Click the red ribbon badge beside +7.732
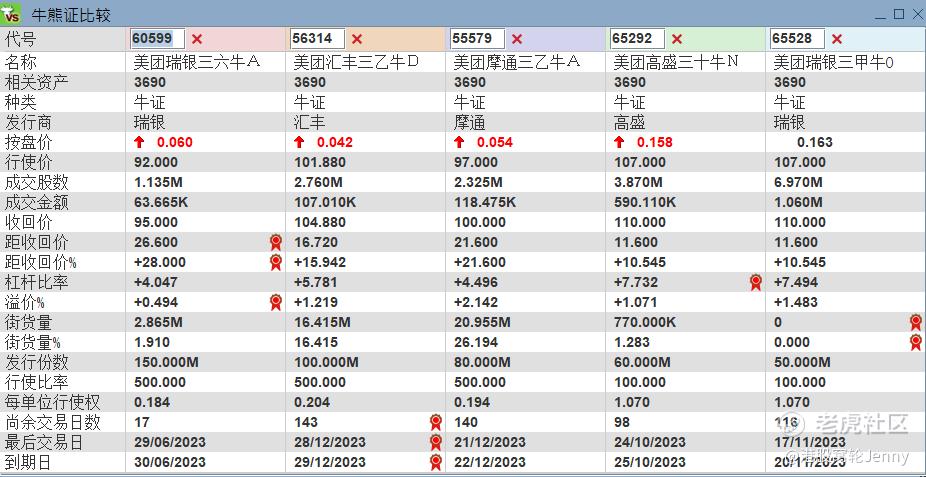This screenshot has width=926, height=477. (x=755, y=282)
